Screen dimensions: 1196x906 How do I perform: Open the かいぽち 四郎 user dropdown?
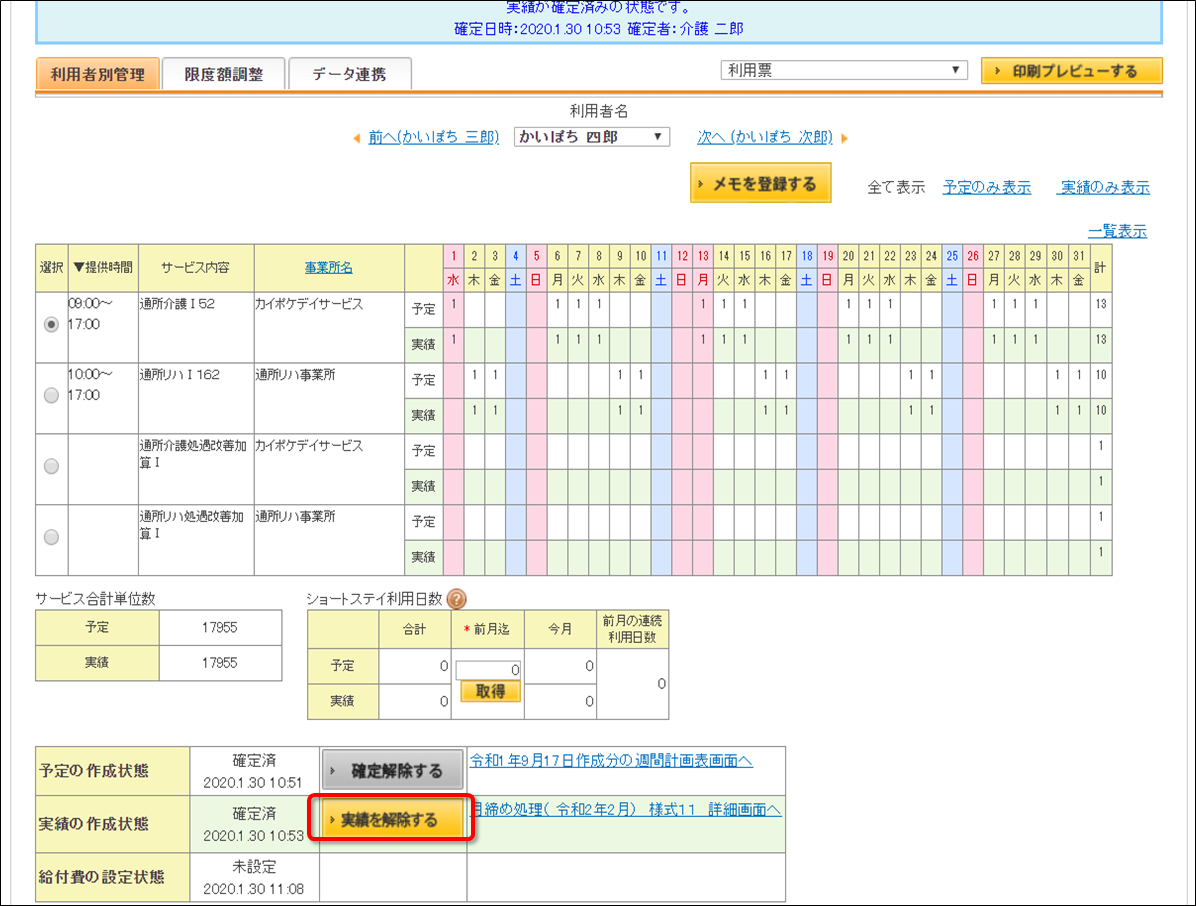[x=591, y=137]
